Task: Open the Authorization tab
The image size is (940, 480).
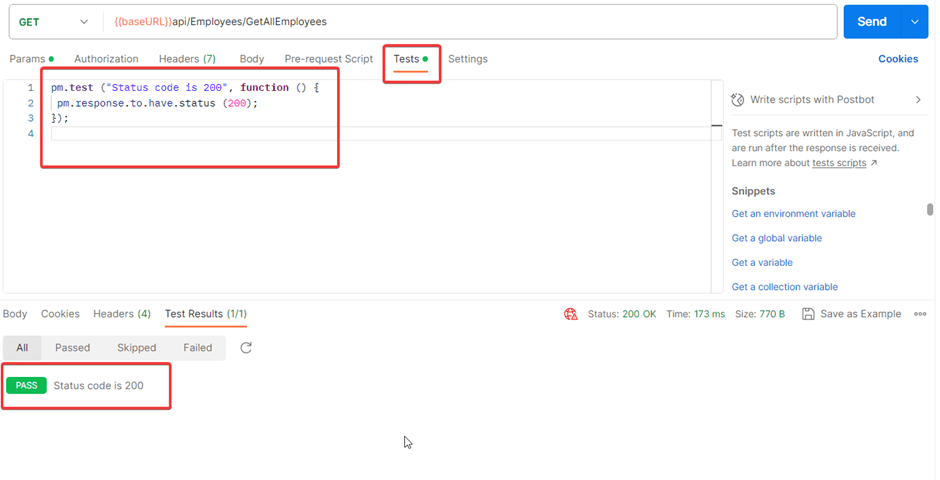Action: (x=106, y=59)
